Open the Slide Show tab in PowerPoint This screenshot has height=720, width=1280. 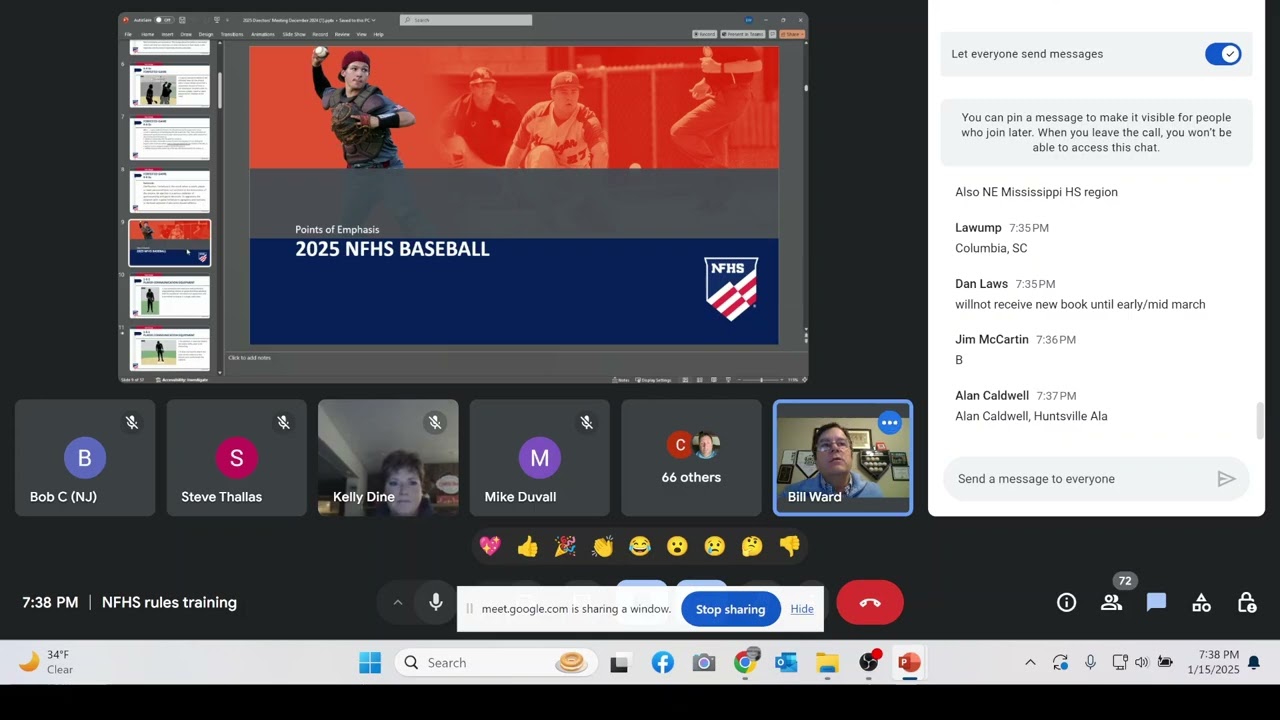pos(294,34)
